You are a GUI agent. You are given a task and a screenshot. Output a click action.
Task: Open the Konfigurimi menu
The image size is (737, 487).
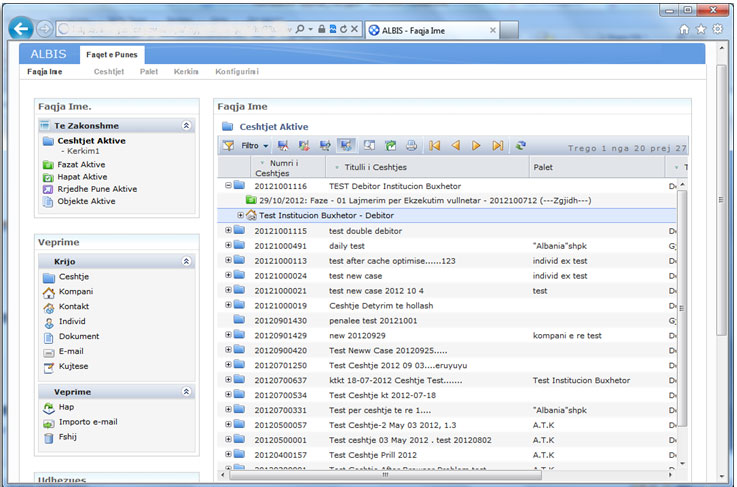click(x=235, y=72)
